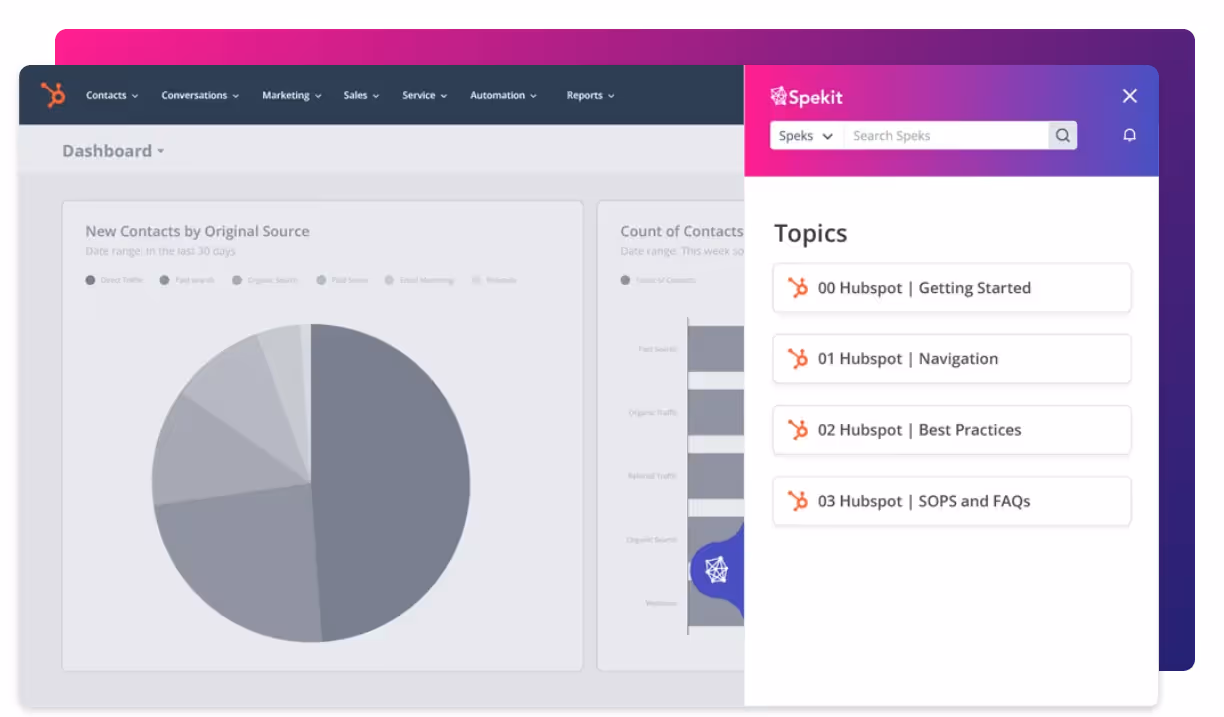Click the Count of Contacts chart title
Screen dimensions: 1224x717
coord(682,231)
